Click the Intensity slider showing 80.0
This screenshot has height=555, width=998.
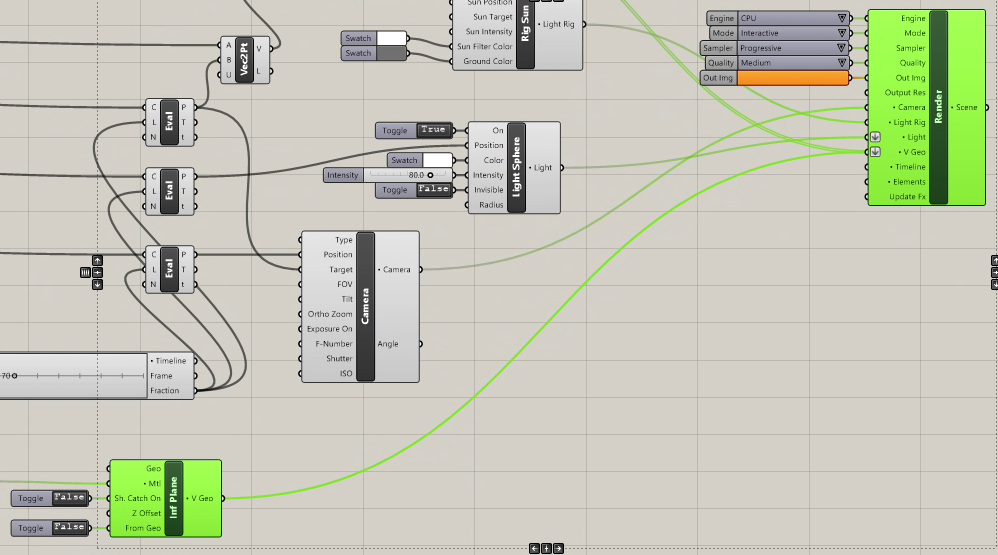tap(408, 175)
